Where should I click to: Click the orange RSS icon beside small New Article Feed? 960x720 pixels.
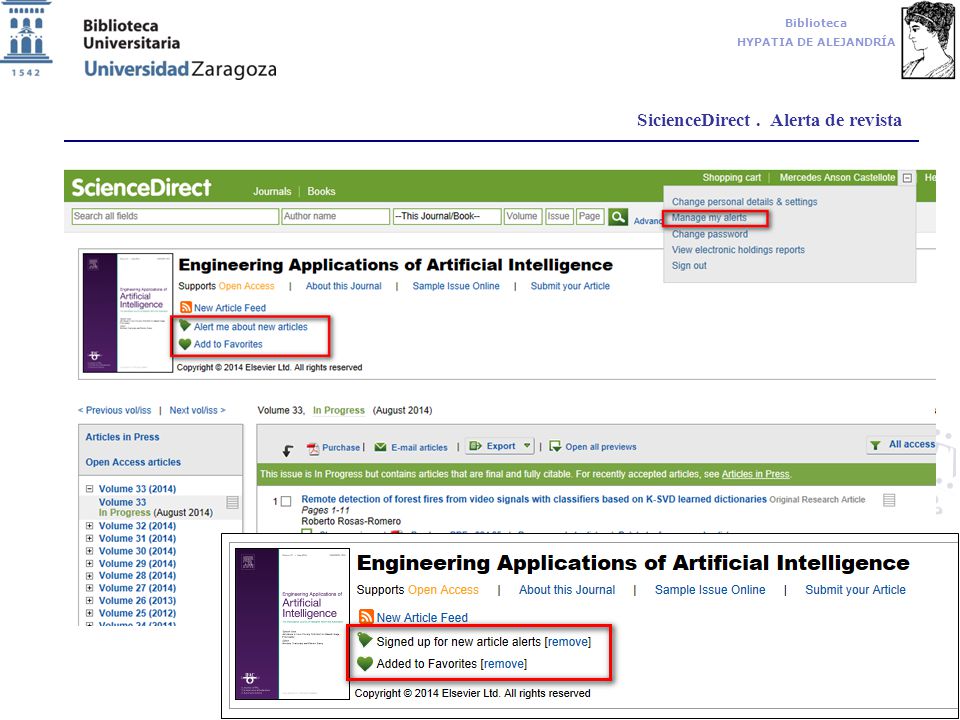pos(186,307)
